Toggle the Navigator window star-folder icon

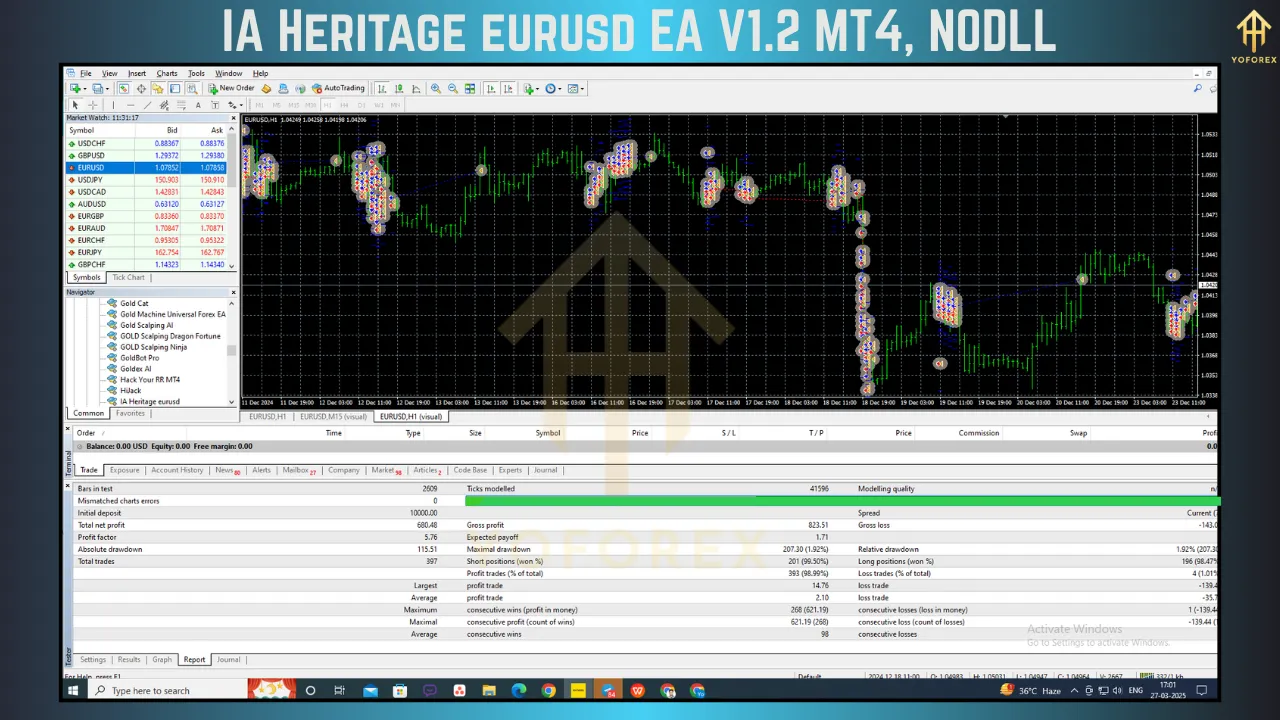click(x=158, y=88)
